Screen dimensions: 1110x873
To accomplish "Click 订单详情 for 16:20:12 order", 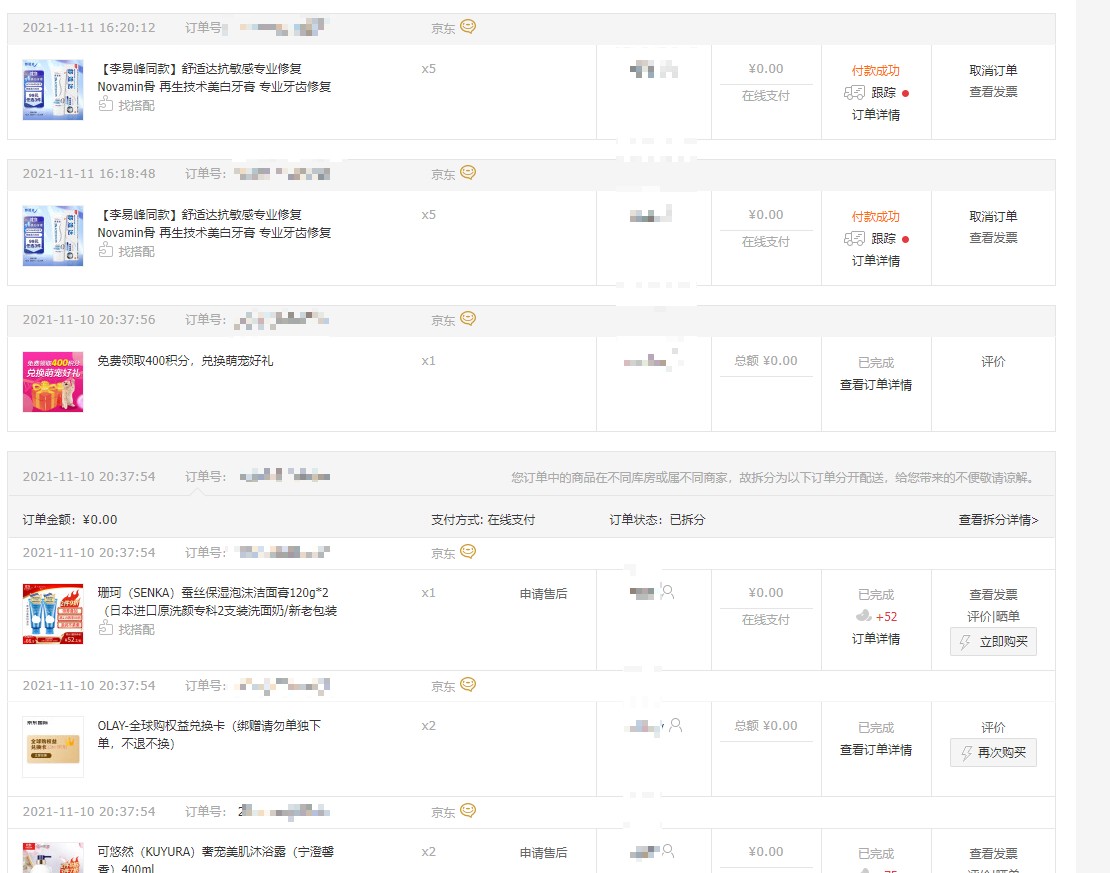I will click(876, 115).
